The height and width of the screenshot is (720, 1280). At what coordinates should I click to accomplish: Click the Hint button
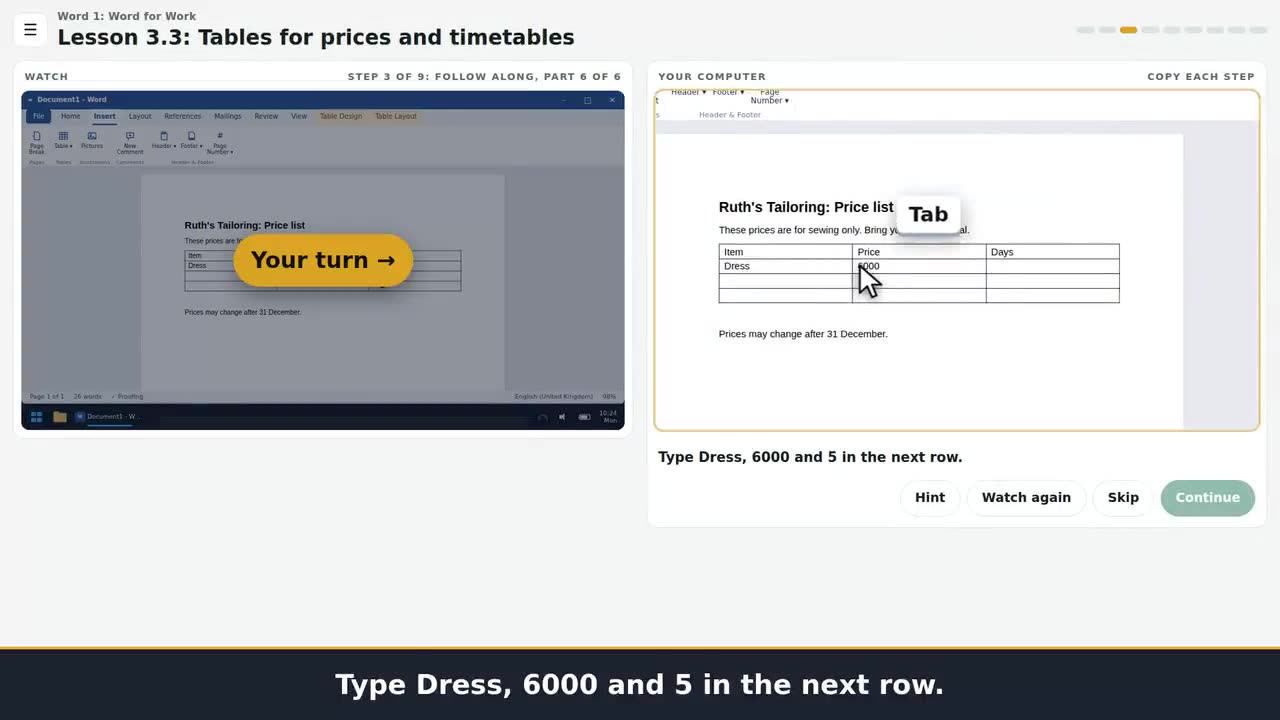tap(930, 497)
